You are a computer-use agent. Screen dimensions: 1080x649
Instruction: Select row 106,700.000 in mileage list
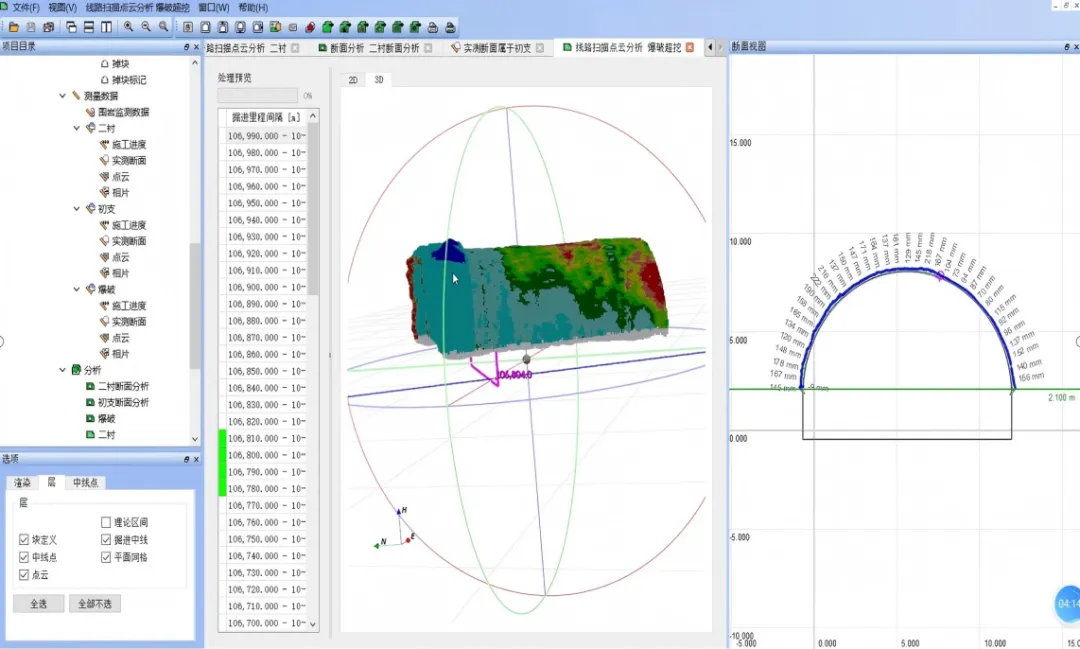pyautogui.click(x=266, y=623)
